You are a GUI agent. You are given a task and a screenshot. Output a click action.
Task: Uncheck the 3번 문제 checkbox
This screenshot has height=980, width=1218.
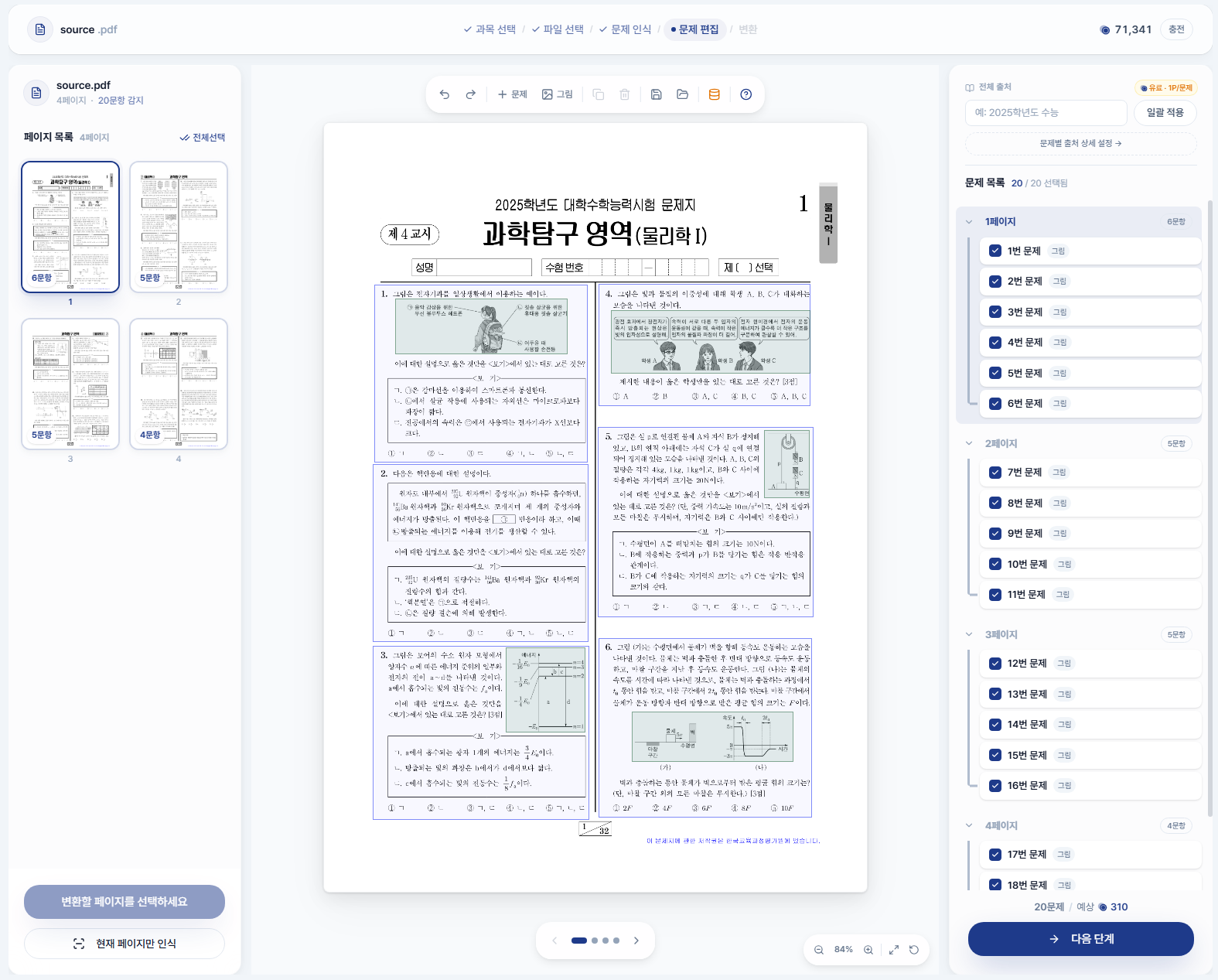(995, 312)
